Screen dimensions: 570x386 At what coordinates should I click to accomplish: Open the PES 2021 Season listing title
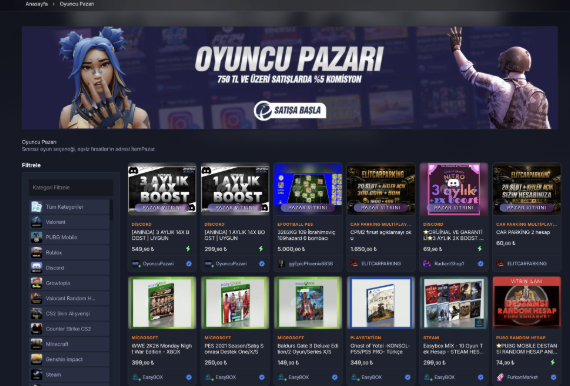click(234, 349)
